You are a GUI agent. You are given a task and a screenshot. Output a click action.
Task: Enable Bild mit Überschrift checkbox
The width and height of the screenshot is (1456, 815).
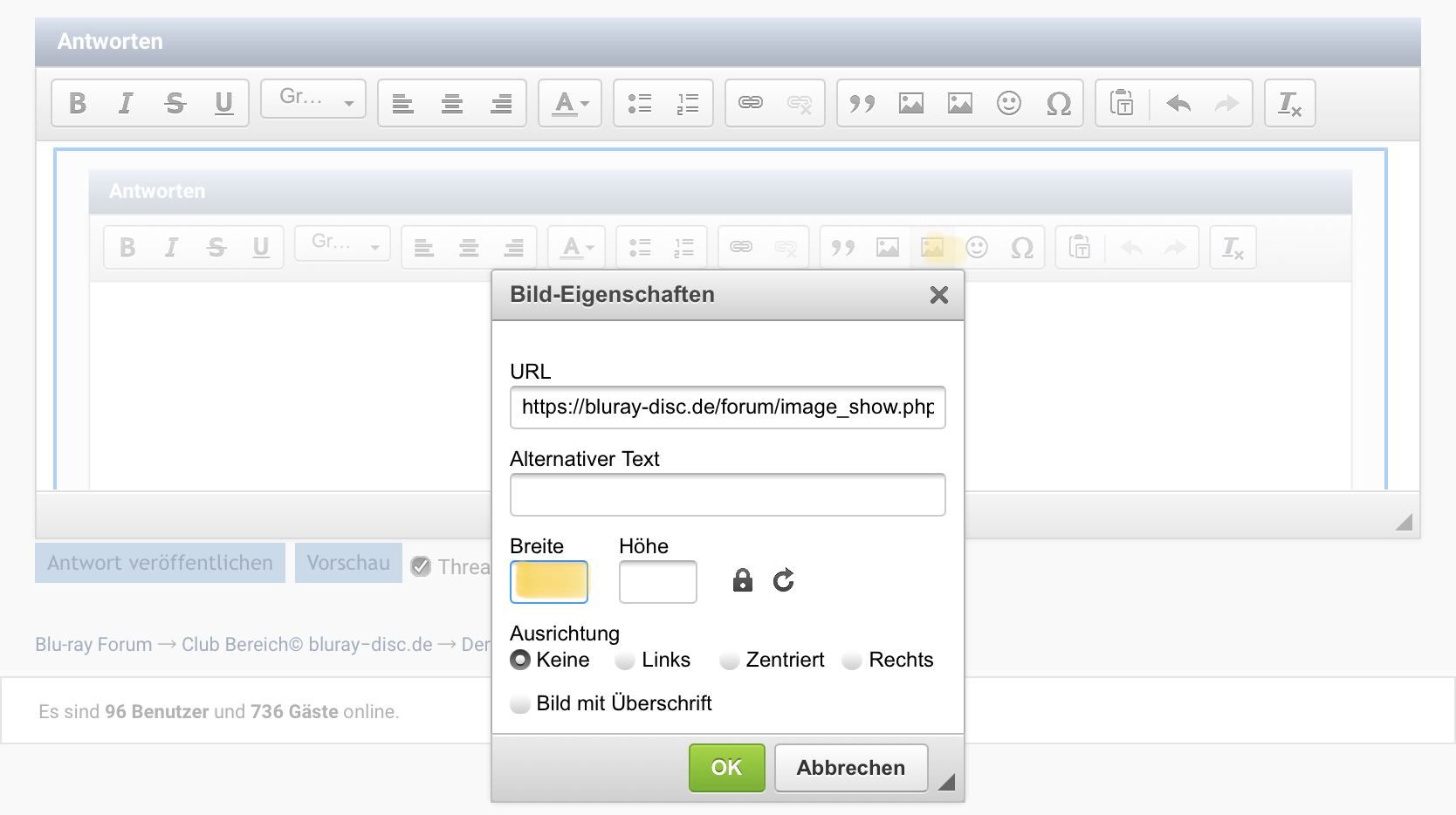(520, 703)
